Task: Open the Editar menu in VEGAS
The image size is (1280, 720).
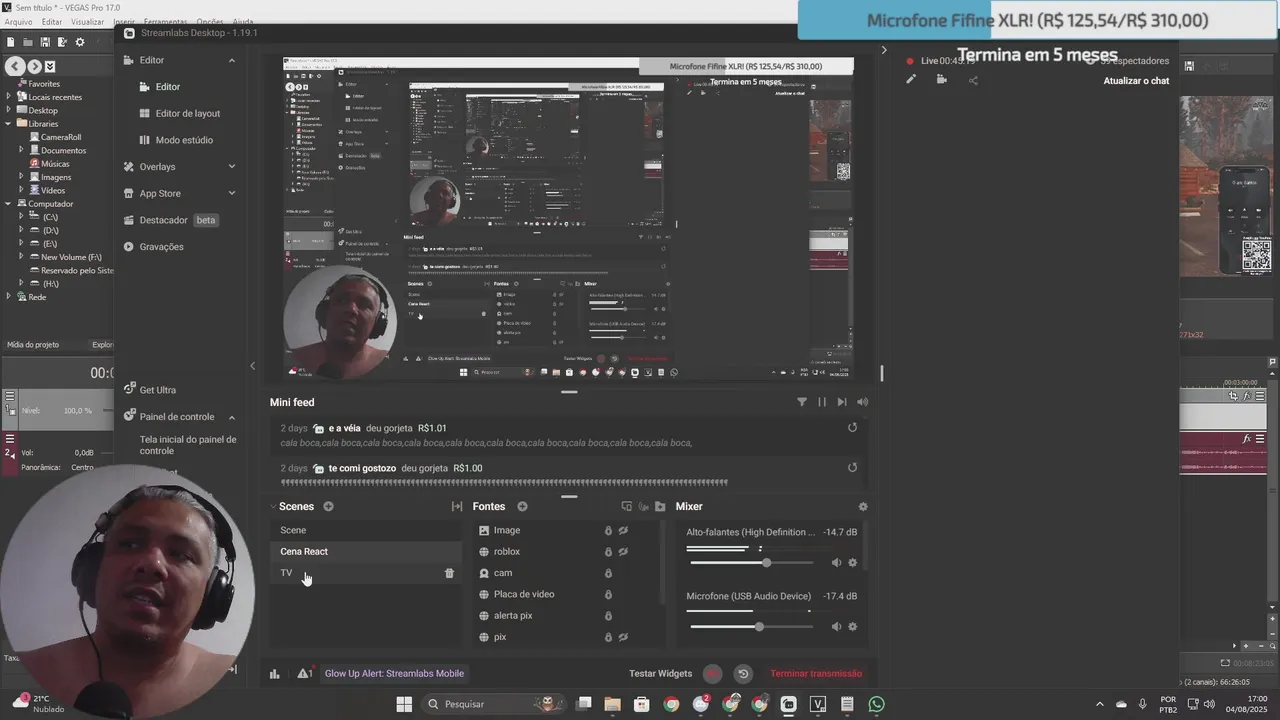Action: click(x=51, y=21)
